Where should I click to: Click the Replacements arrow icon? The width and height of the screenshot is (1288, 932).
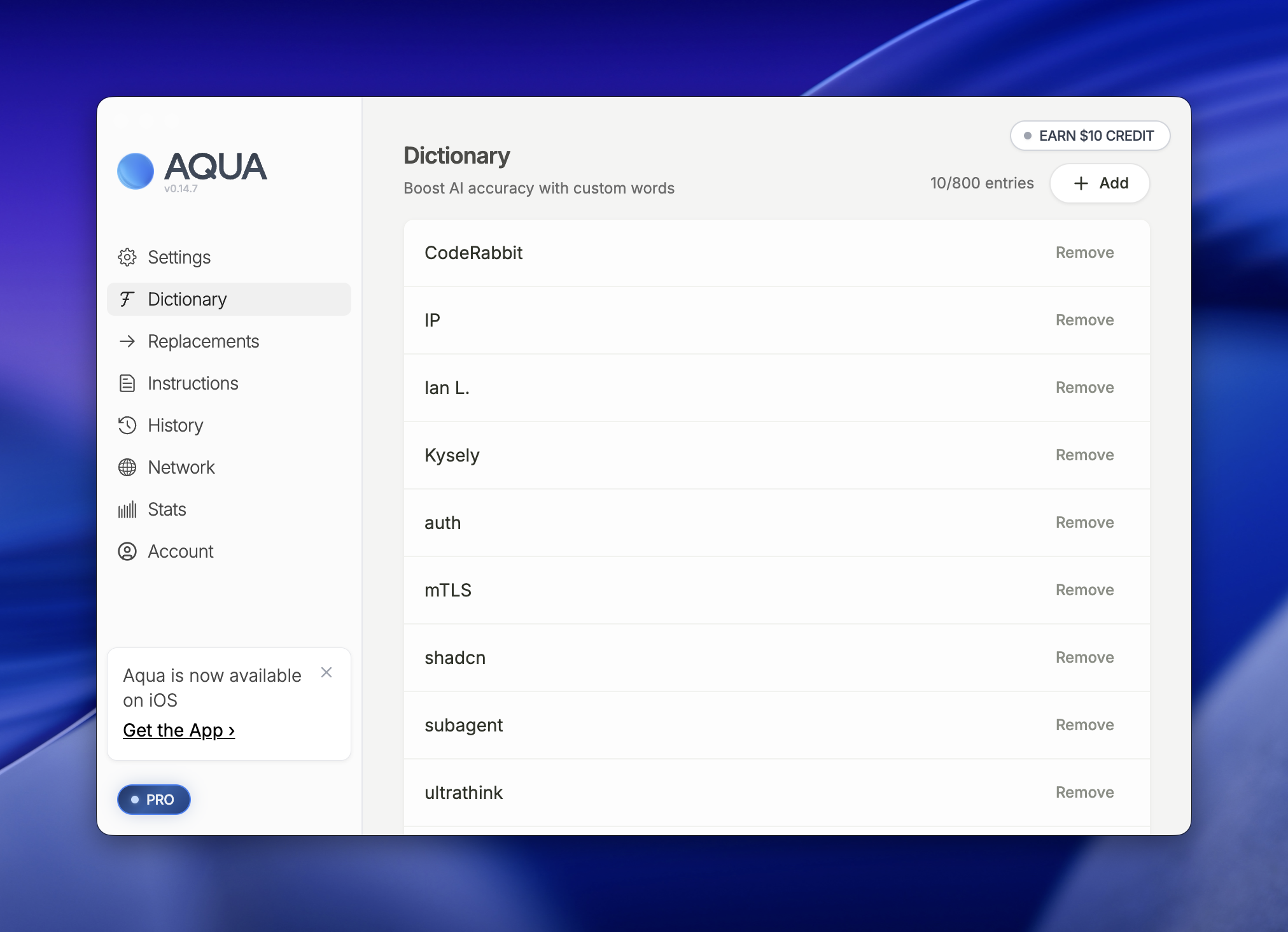[x=127, y=341]
